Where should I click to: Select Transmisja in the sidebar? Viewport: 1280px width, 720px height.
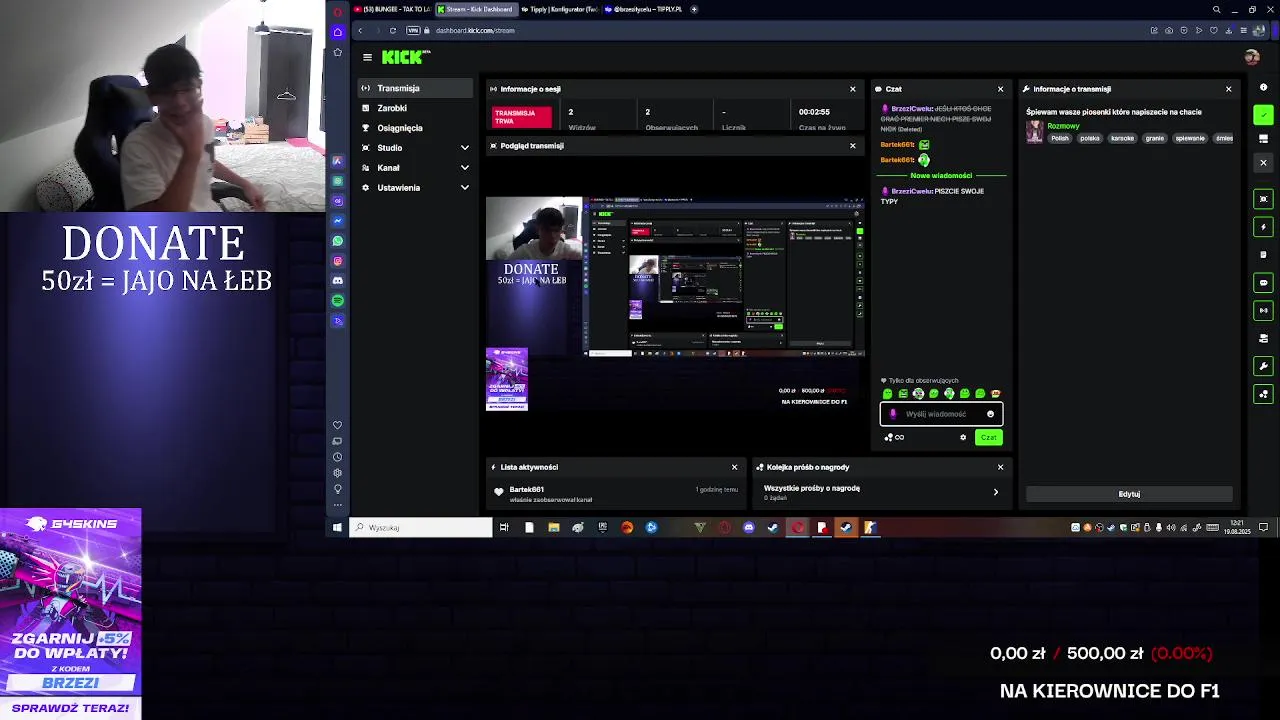415,88
